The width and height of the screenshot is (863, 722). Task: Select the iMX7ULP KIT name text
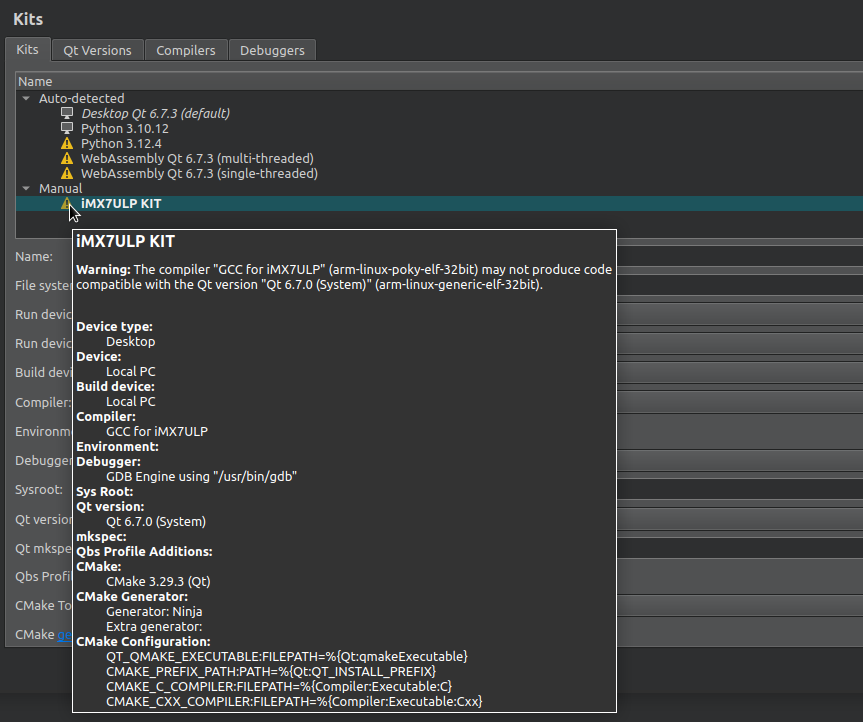(121, 204)
